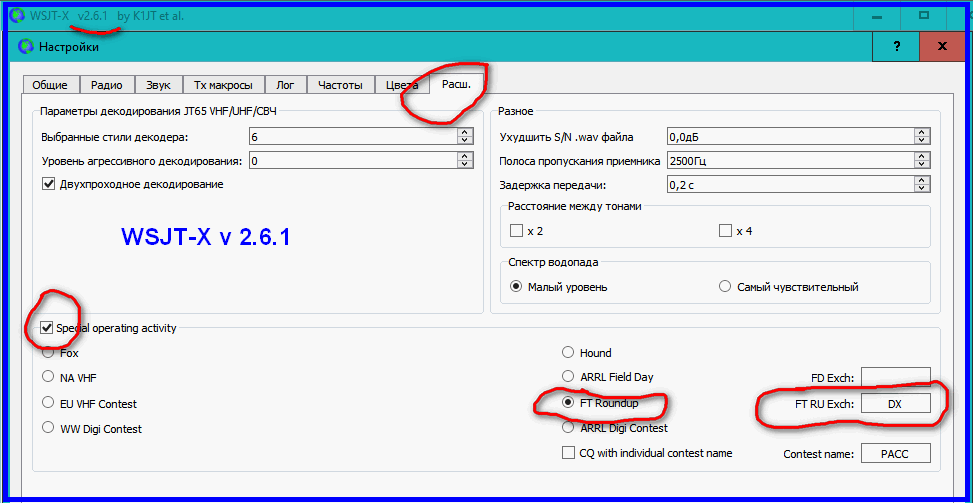
Task: Open the Частоты tab
Action: pos(341,85)
